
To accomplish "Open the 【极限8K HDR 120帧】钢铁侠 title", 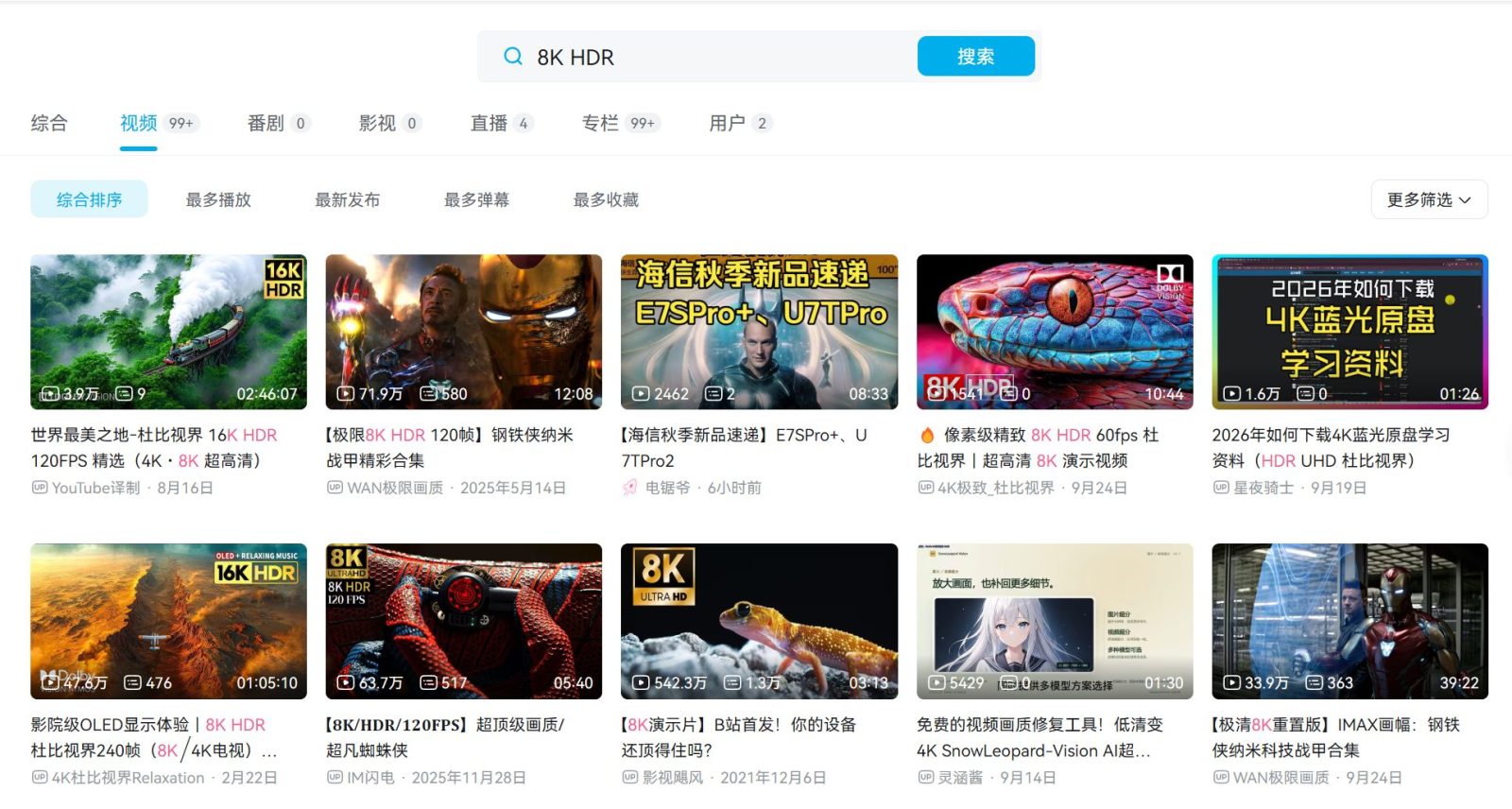I will [450, 448].
